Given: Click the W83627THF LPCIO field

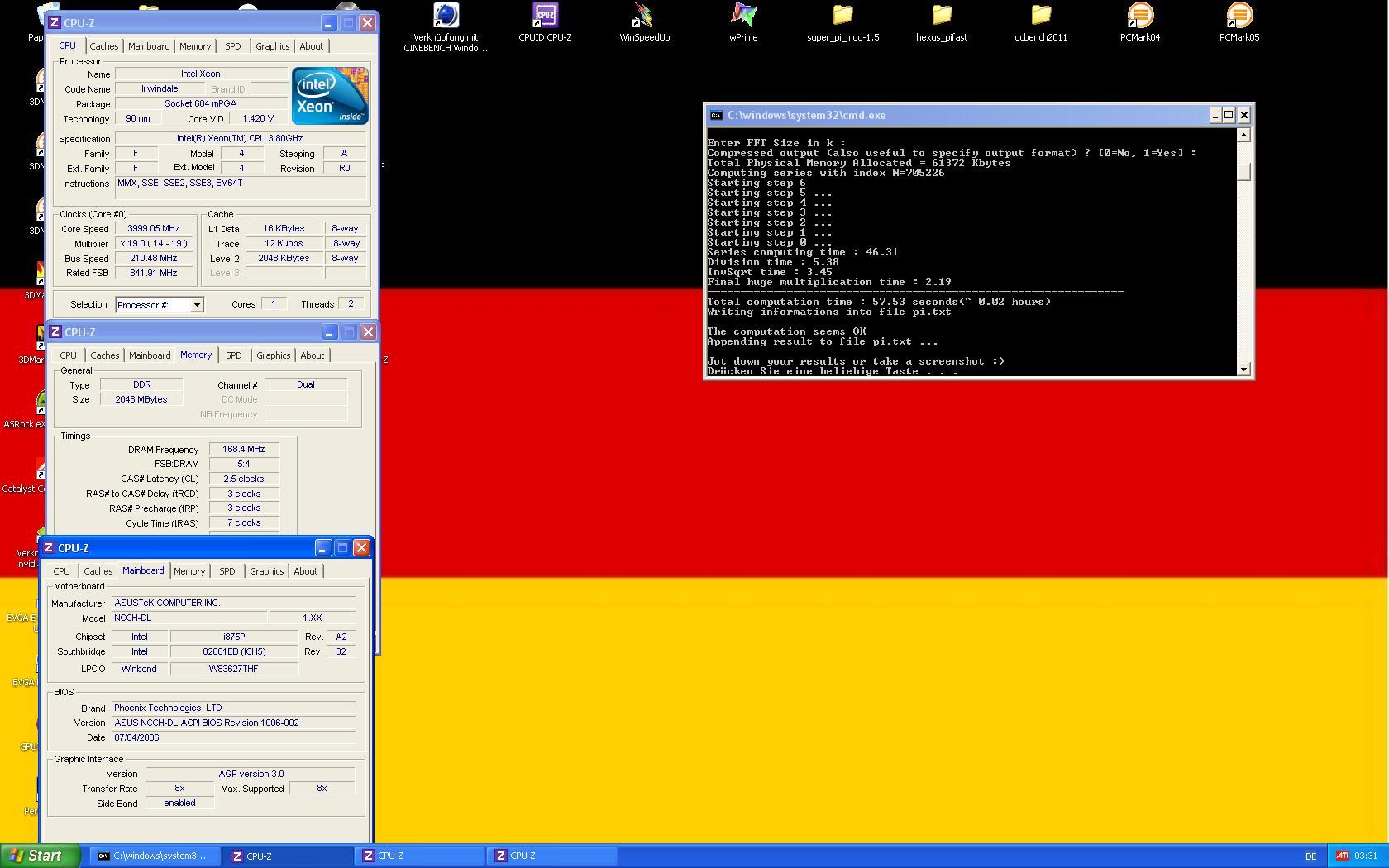Looking at the screenshot, I should tap(234, 670).
